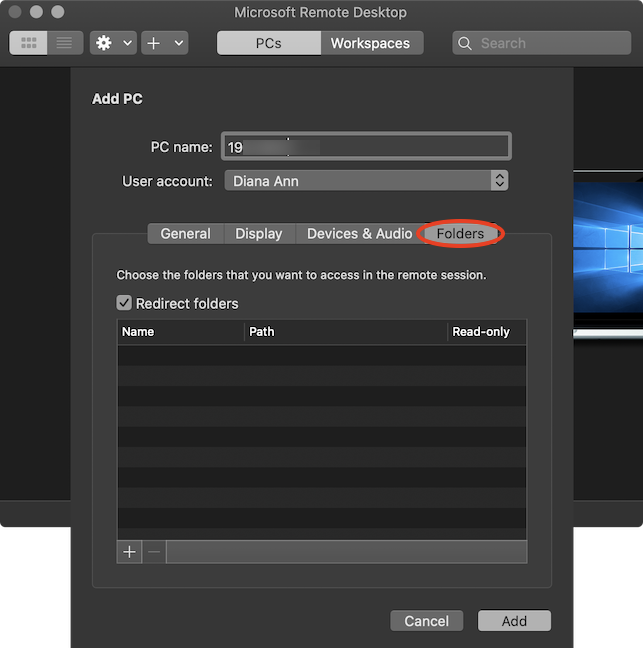Open the Display tab
Image resolution: width=643 pixels, height=648 pixels.
coord(259,233)
